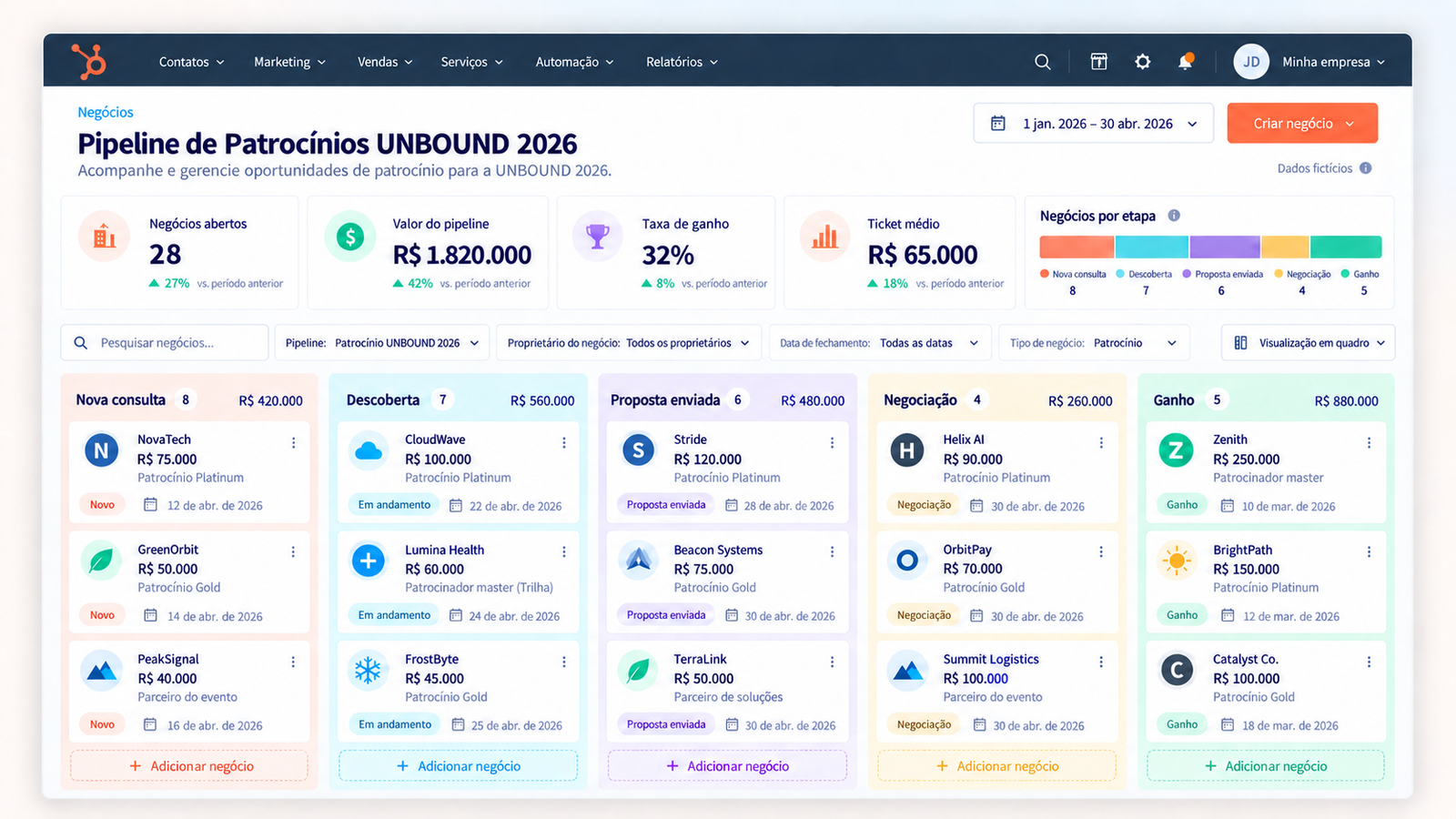The width and height of the screenshot is (1456, 819).
Task: Open the settings gear icon
Action: (1143, 62)
